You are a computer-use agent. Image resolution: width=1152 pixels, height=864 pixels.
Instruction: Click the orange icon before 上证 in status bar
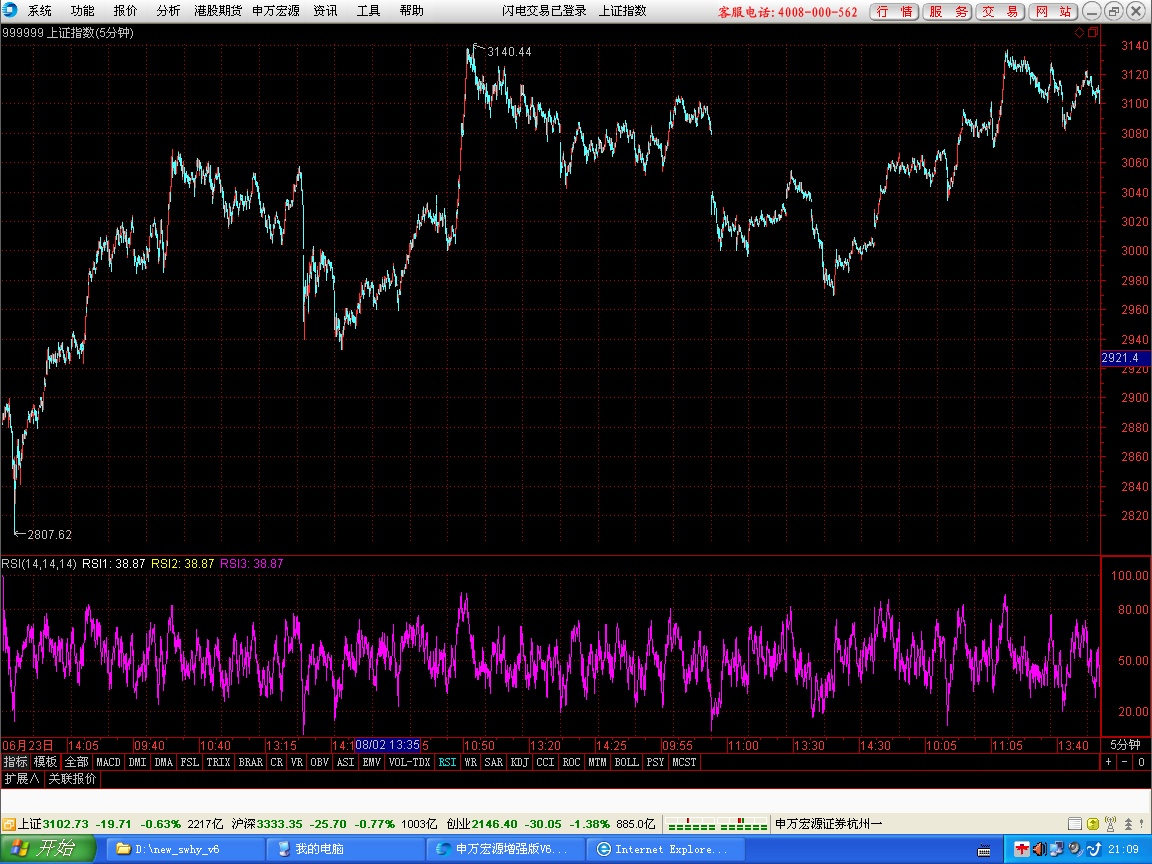click(x=9, y=824)
